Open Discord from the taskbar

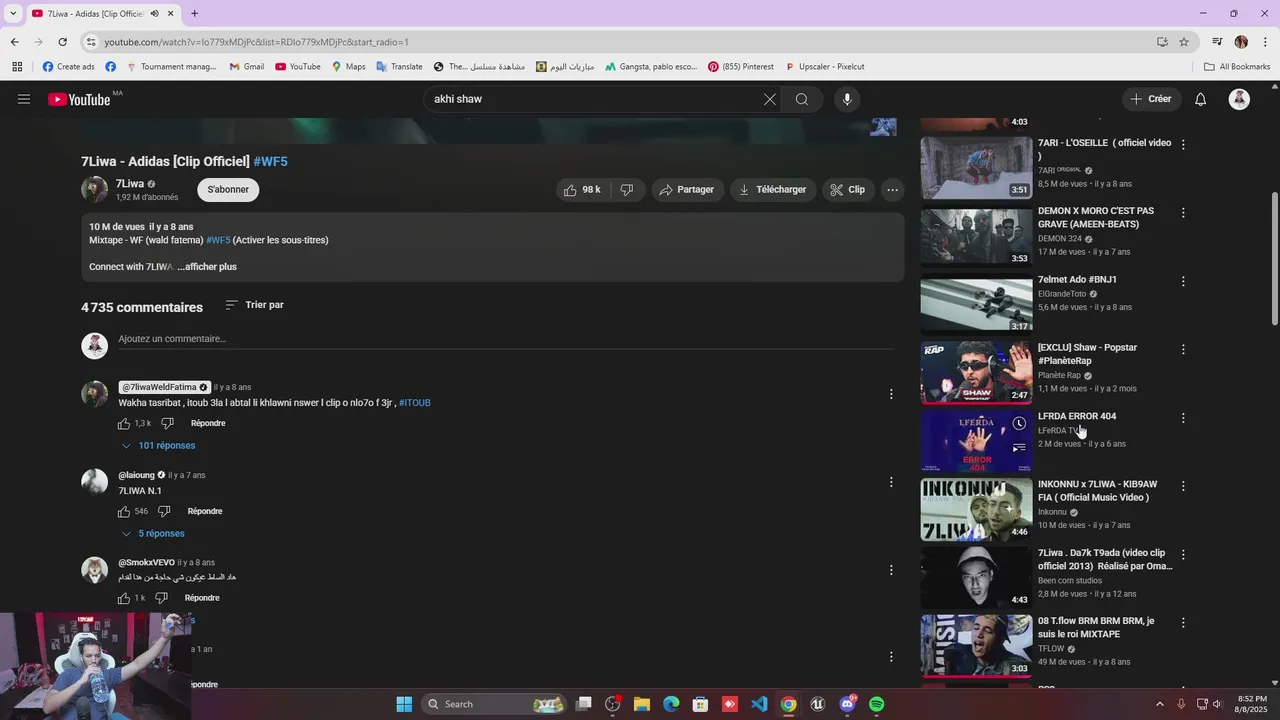(x=848, y=704)
